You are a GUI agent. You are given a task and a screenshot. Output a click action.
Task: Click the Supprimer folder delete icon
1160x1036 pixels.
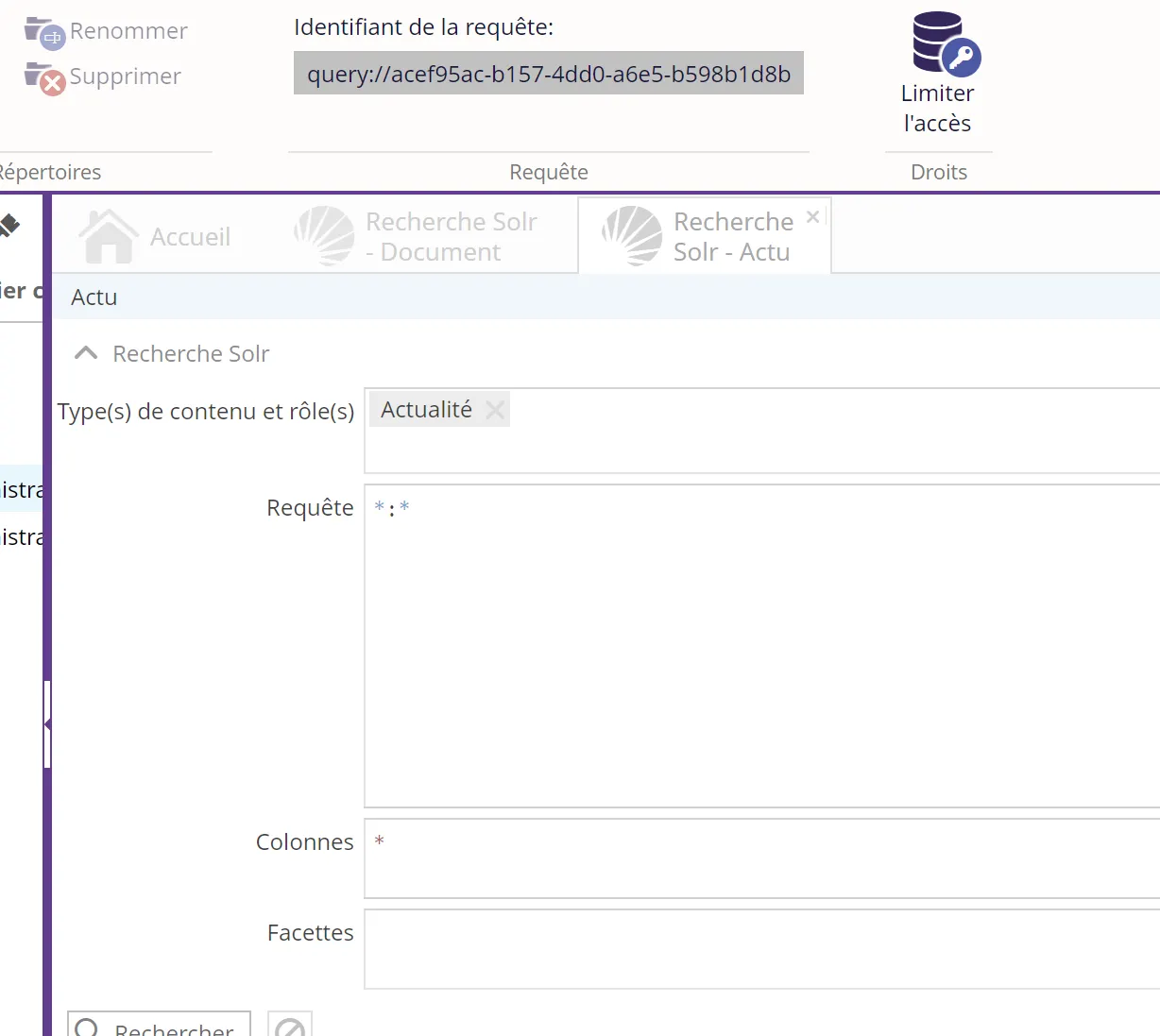point(43,76)
